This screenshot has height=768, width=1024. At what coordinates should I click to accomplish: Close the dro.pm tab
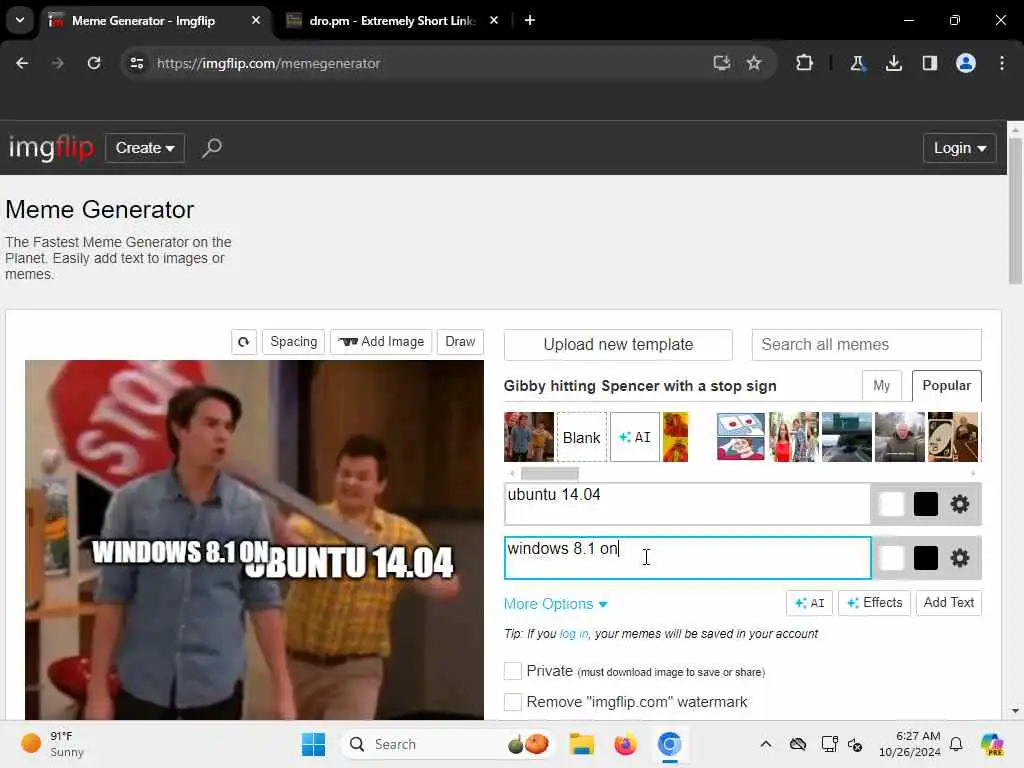pos(494,20)
